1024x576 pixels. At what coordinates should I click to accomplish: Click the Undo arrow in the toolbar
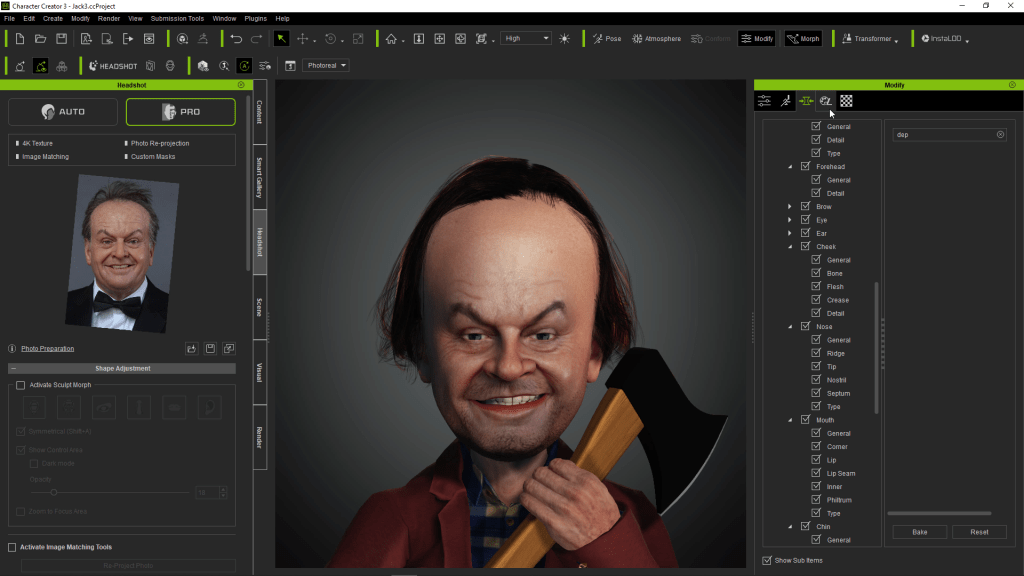[x=236, y=39]
